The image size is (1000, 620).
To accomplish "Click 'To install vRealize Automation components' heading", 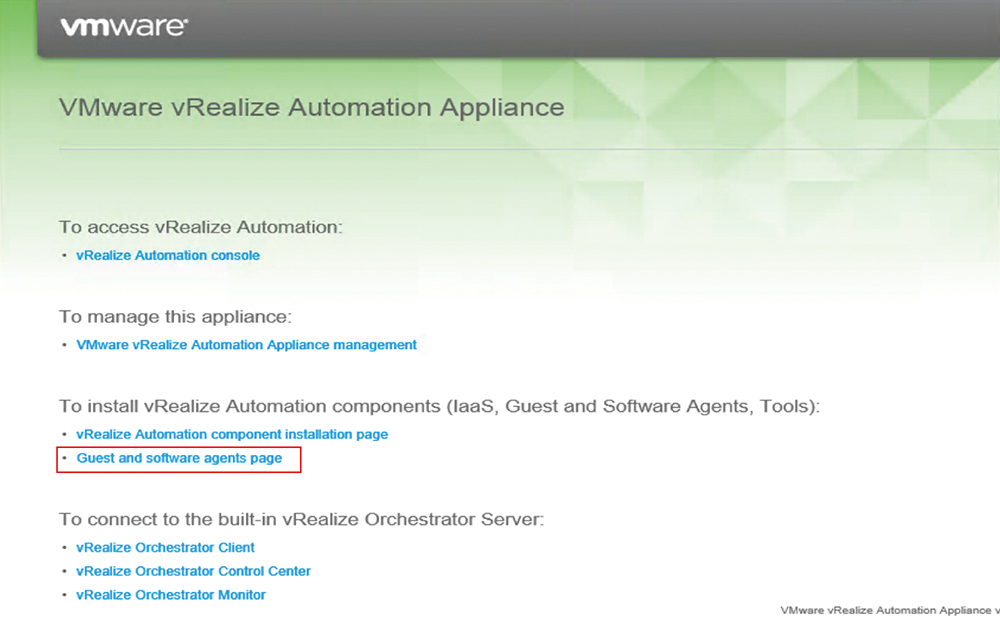I will [439, 406].
